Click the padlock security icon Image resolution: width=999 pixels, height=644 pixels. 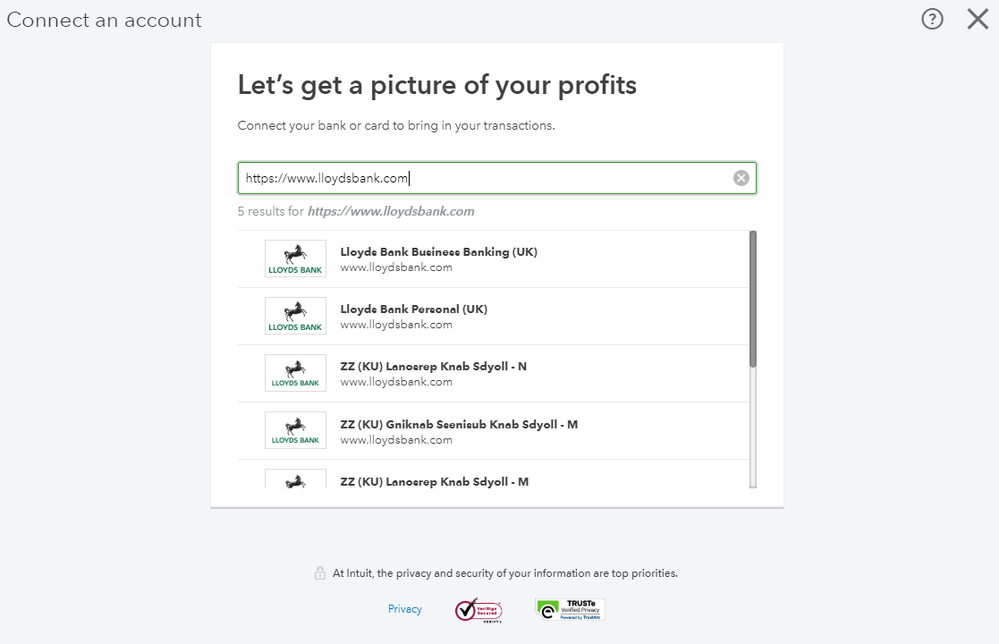click(320, 574)
